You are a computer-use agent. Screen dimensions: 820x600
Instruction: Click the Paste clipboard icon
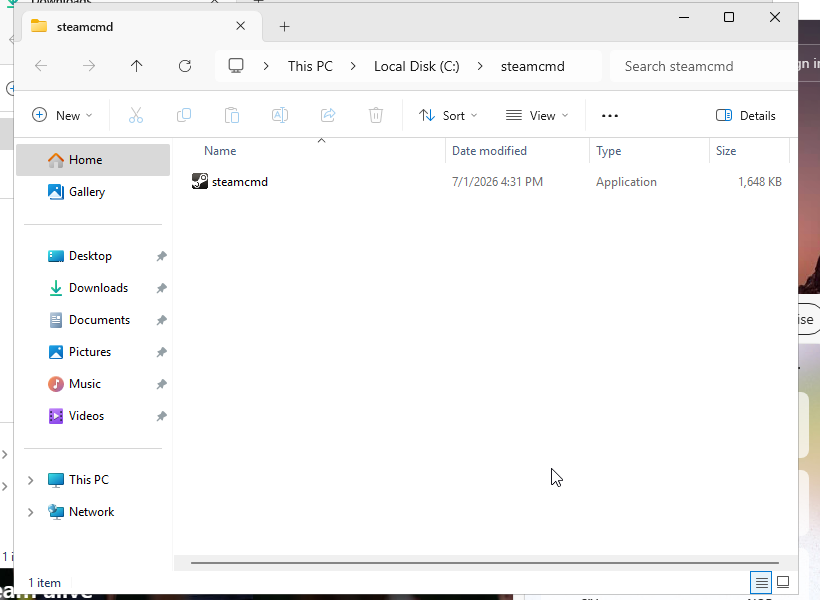coord(232,115)
